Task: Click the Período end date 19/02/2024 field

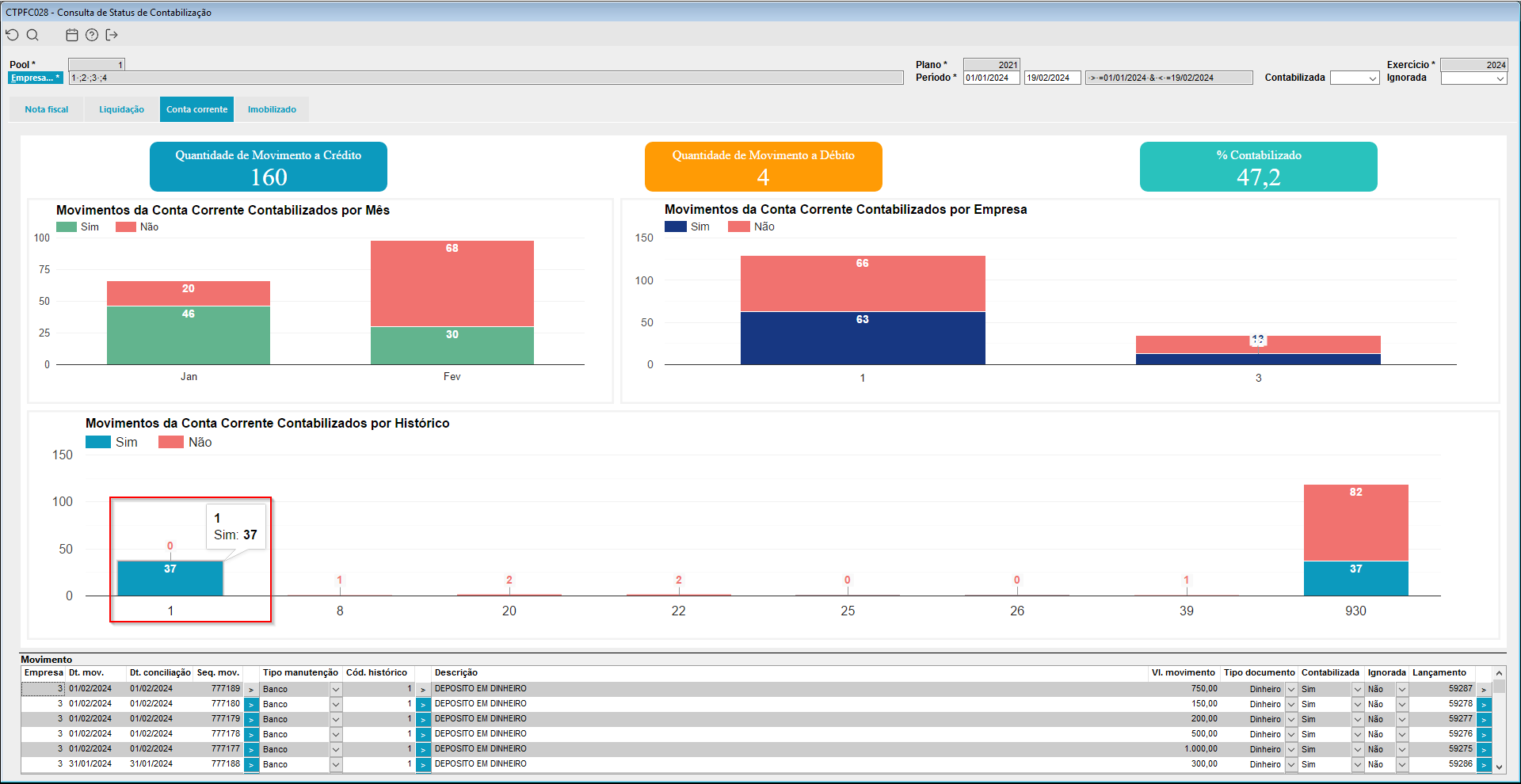Action: pyautogui.click(x=1053, y=78)
